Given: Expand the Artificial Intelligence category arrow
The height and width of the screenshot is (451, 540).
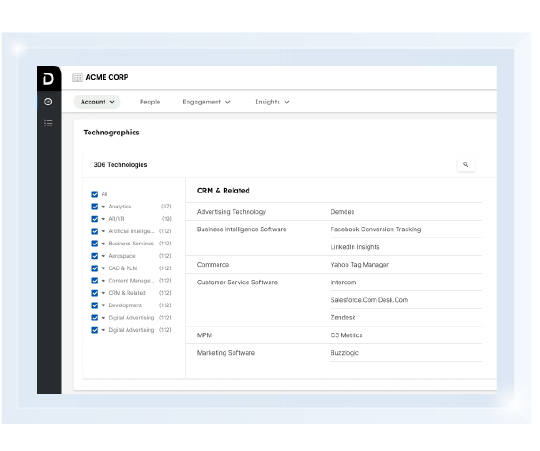Looking at the screenshot, I should (103, 231).
